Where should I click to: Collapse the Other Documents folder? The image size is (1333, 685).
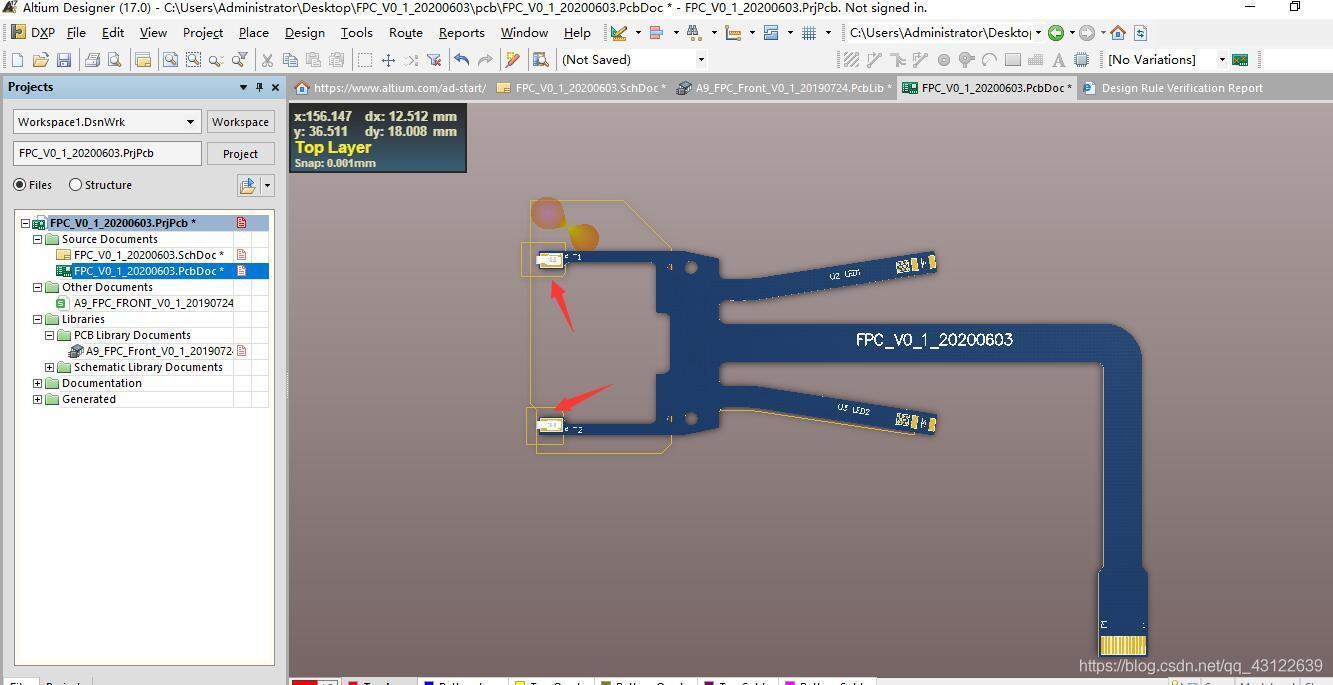pyautogui.click(x=38, y=287)
